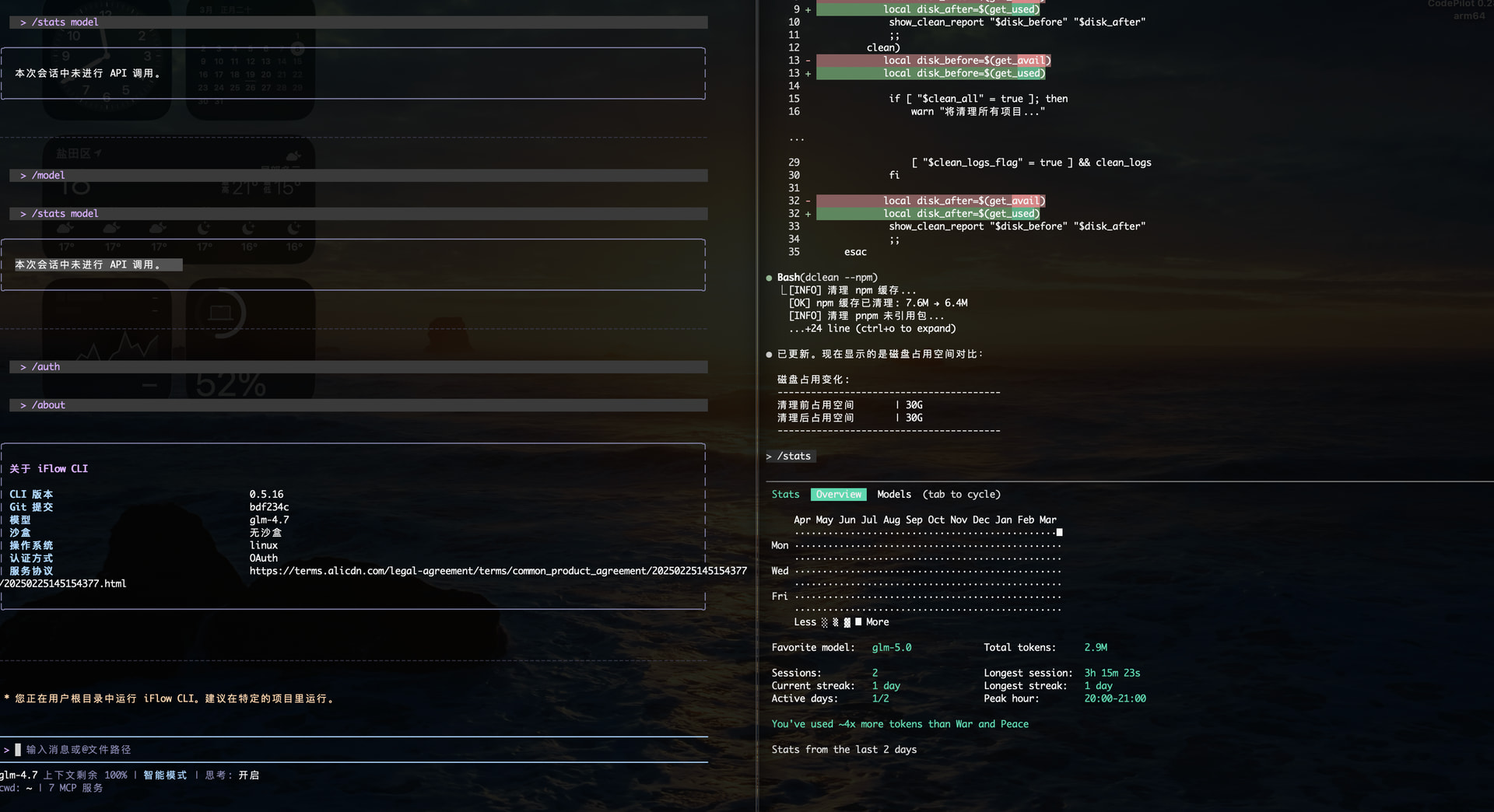This screenshot has height=812, width=1494.
Task: Click the glm-4.7 model indicator in status bar
Action: coord(19,775)
